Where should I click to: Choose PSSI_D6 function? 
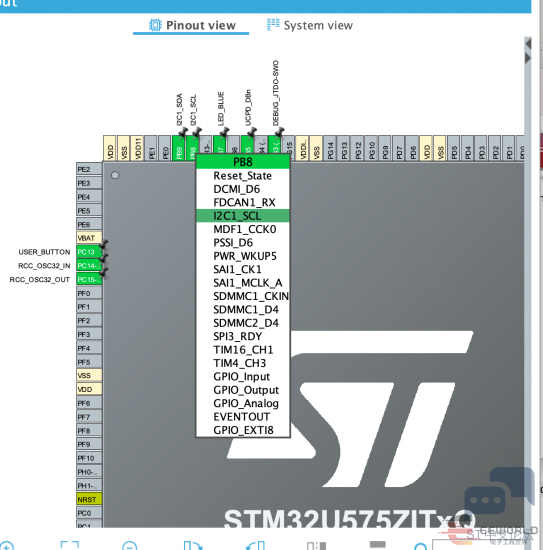click(243, 242)
